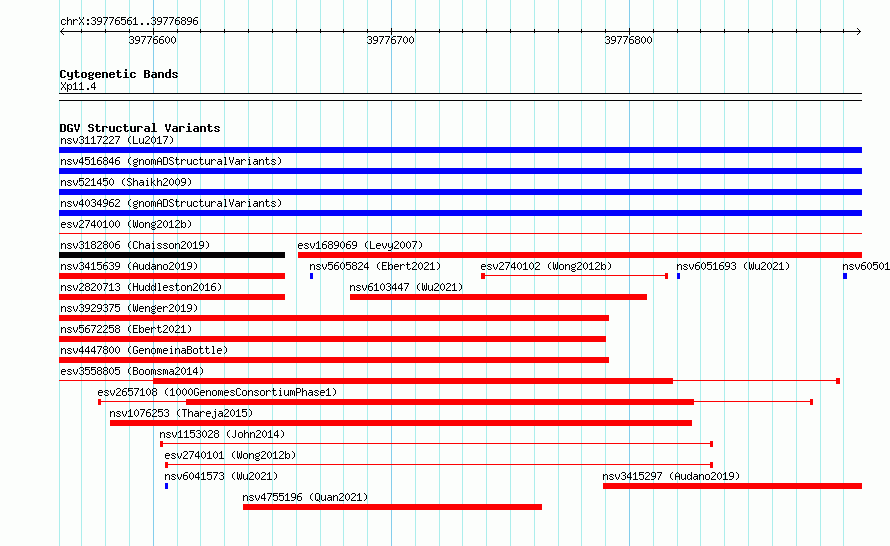
Task: Select blue marker beneath nsv6051693 (Wu2021)
Action: [x=678, y=276]
